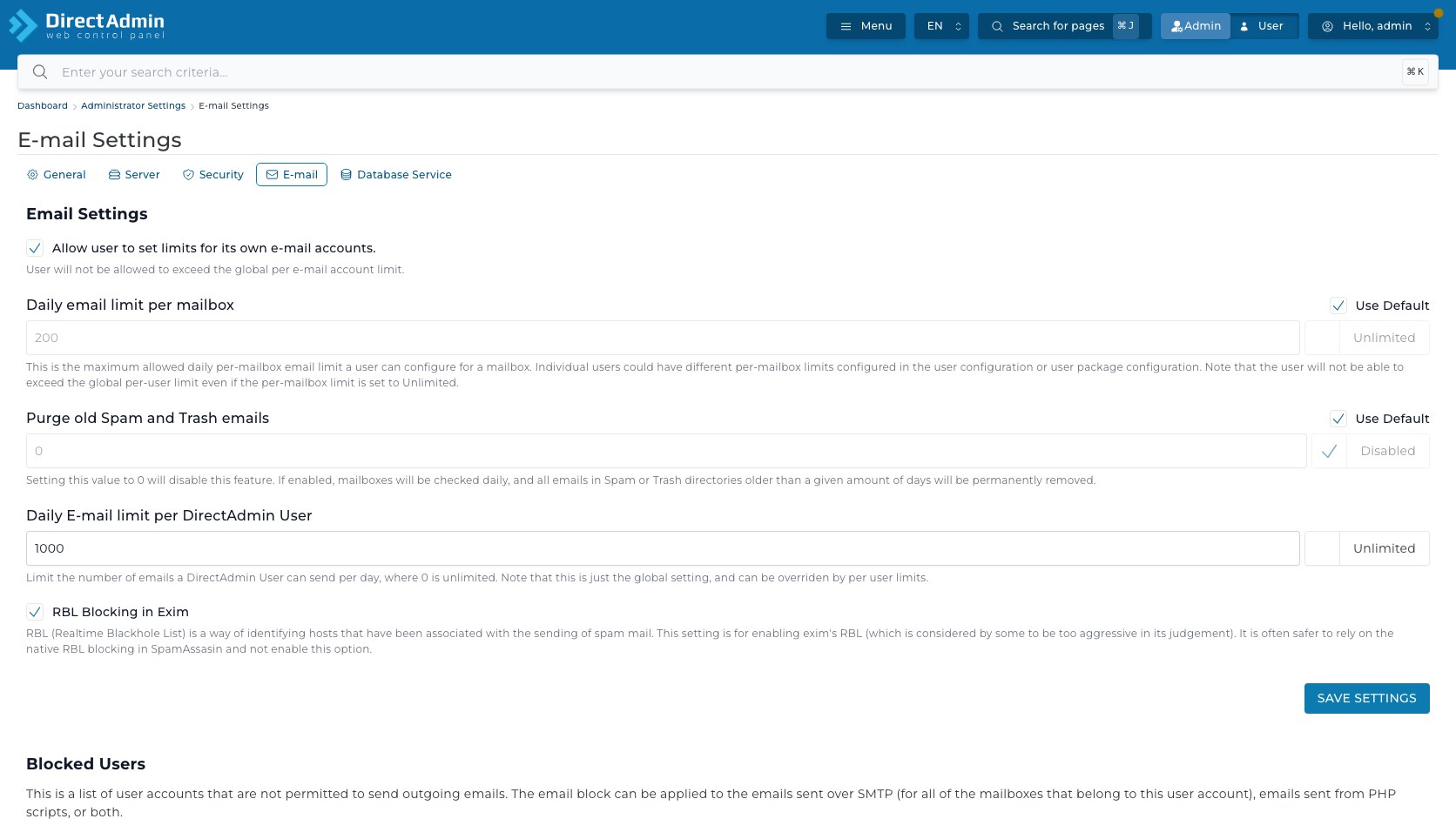1456x819 pixels.
Task: Click the magnifier icon beside Search for pages
Action: pyautogui.click(x=997, y=26)
